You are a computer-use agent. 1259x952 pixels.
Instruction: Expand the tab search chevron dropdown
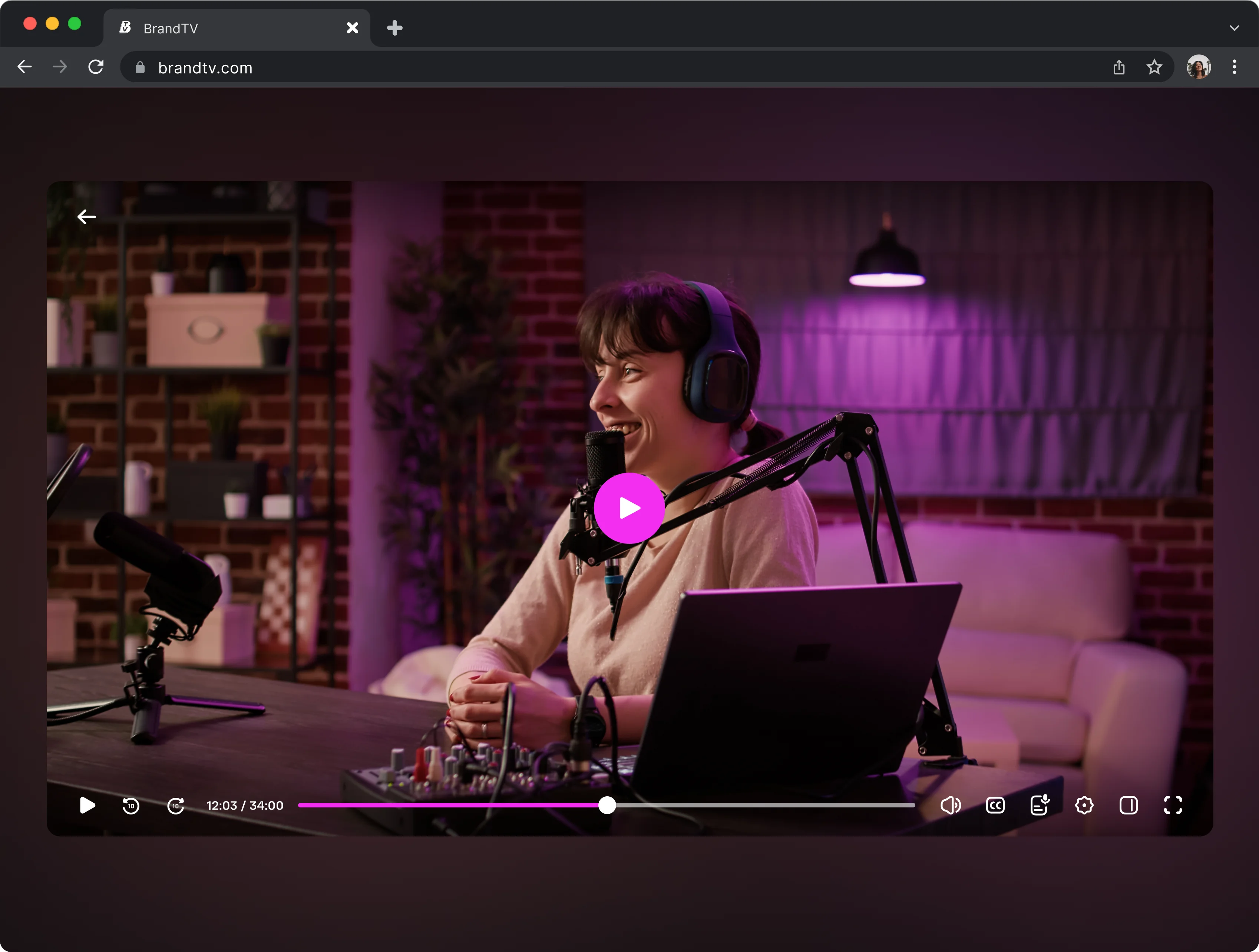click(1234, 28)
